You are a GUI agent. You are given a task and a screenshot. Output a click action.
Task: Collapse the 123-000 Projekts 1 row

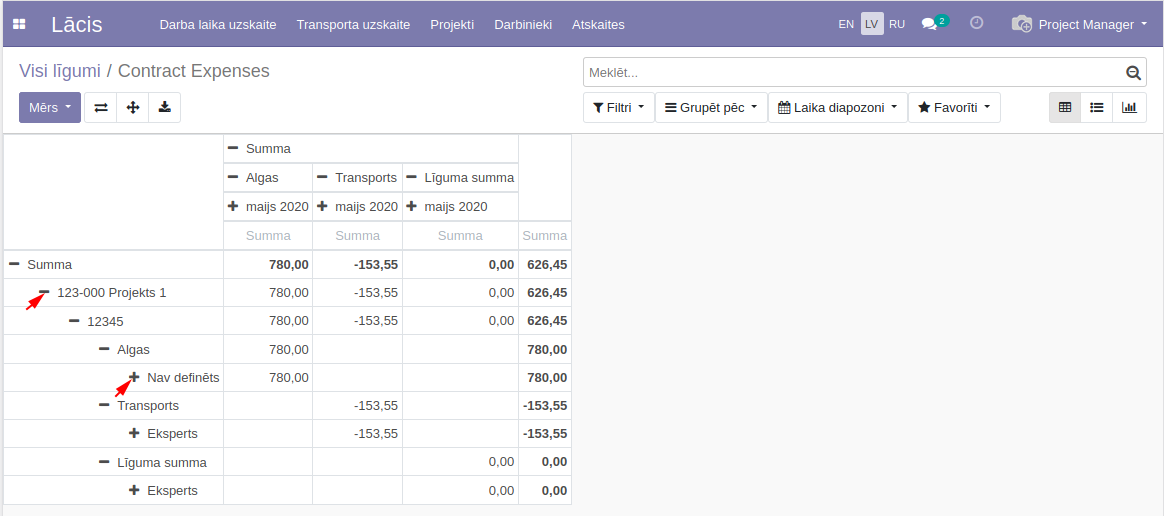45,293
